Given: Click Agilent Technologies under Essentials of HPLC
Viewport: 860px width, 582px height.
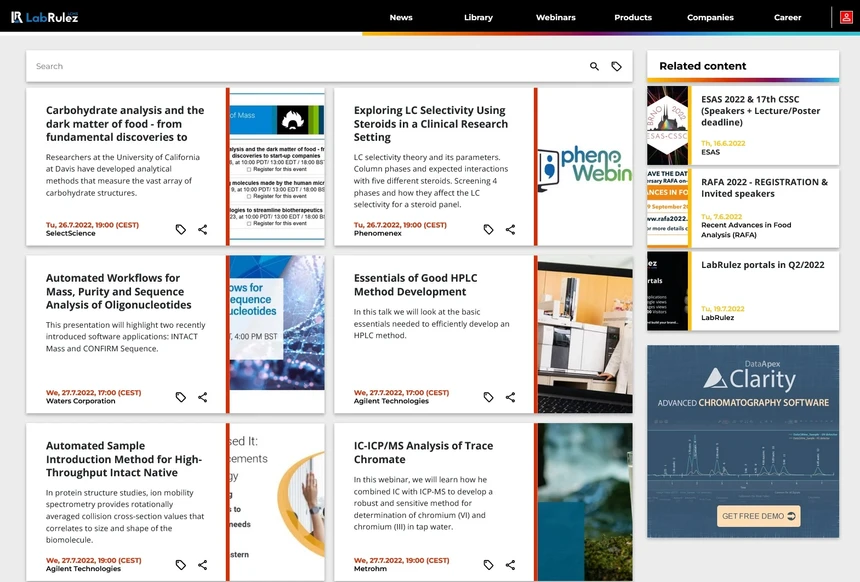Looking at the screenshot, I should tap(391, 402).
